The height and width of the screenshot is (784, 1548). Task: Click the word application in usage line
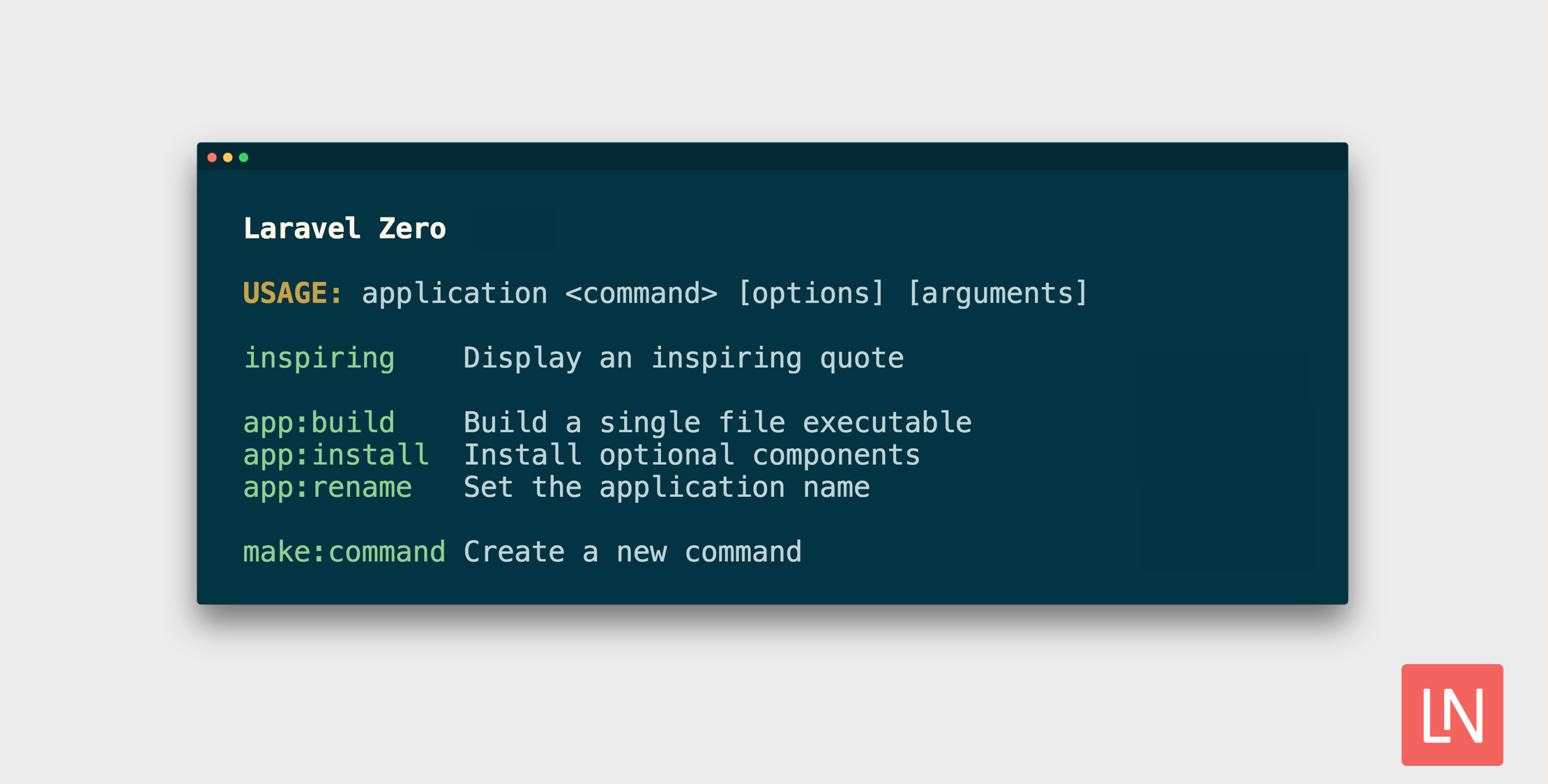[x=455, y=293]
